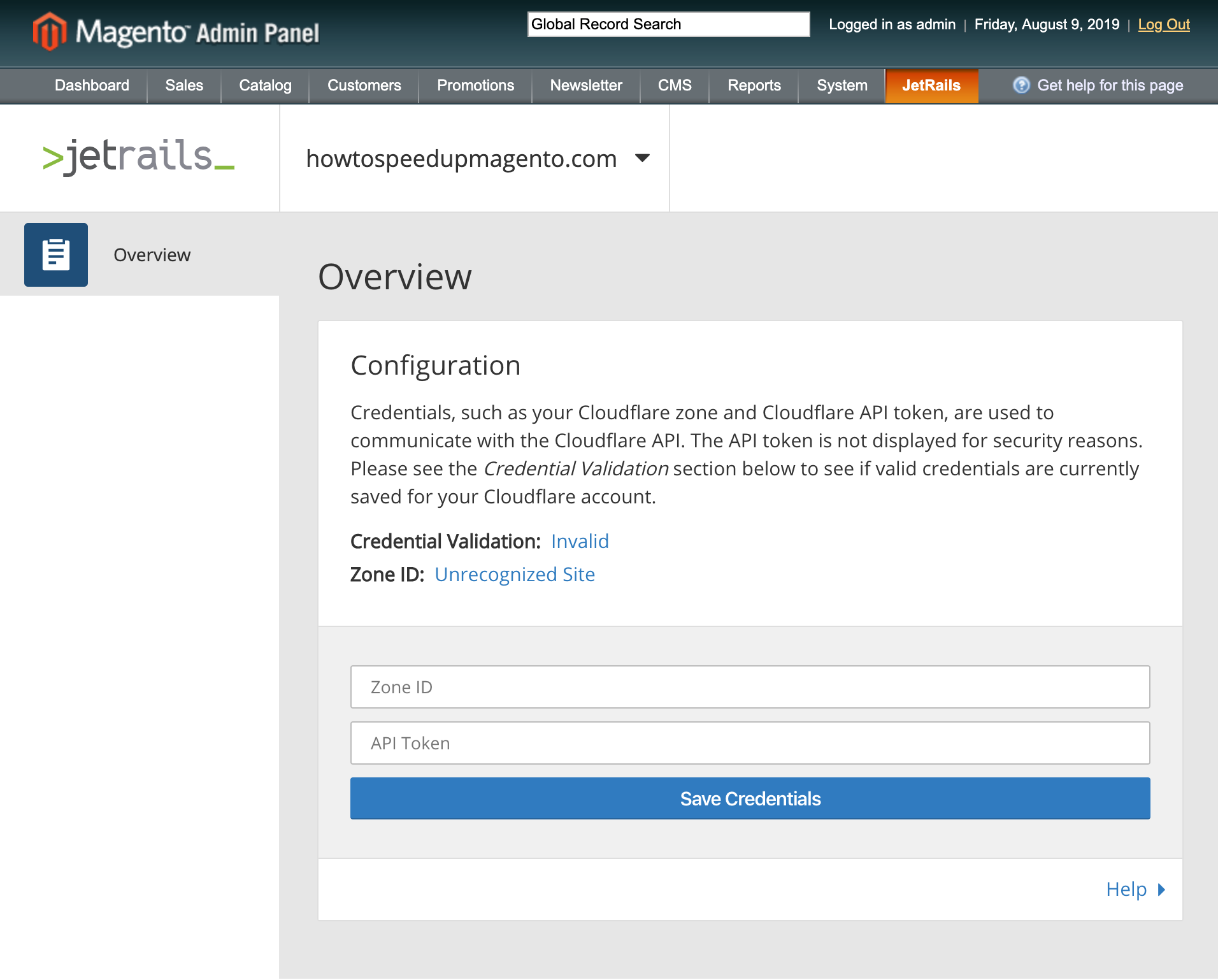
Task: Click the Magento logo icon
Action: click(x=50, y=31)
